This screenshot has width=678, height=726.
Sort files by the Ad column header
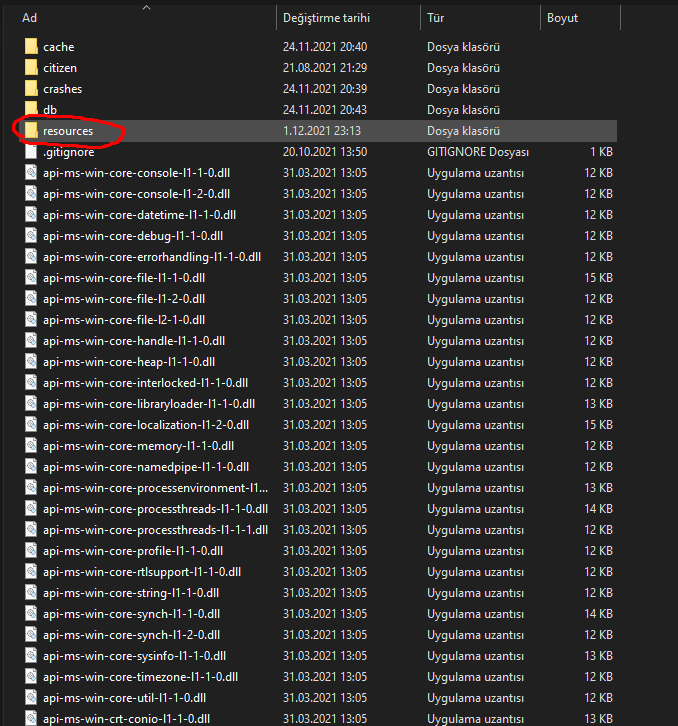pyautogui.click(x=29, y=18)
